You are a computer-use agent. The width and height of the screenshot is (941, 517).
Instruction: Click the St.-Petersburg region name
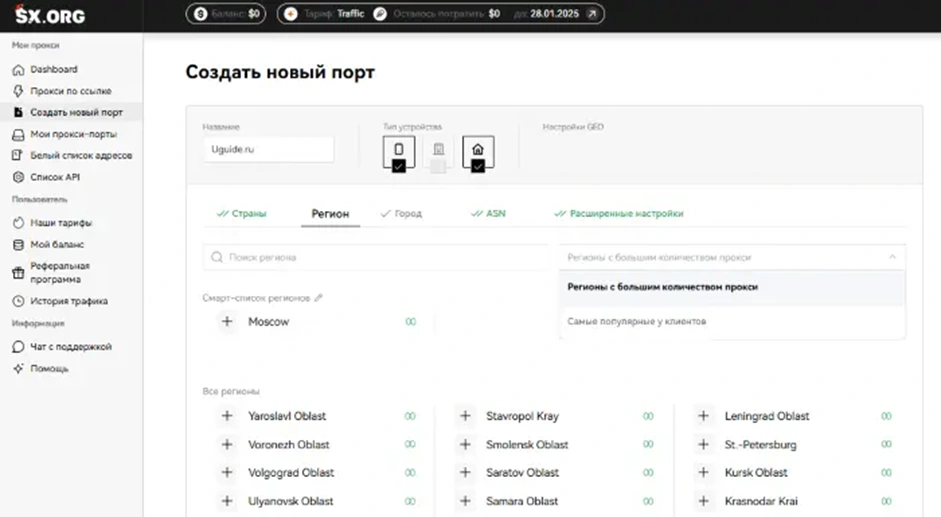(760, 445)
